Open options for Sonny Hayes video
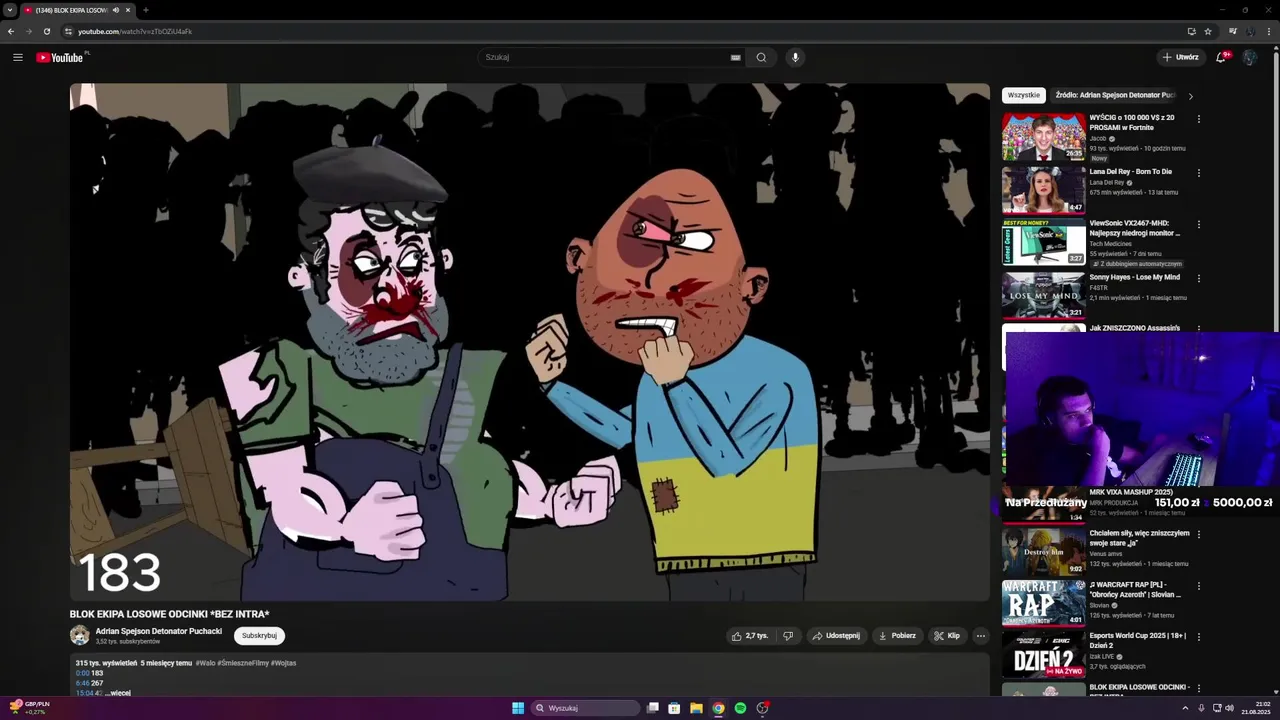 [x=1198, y=279]
